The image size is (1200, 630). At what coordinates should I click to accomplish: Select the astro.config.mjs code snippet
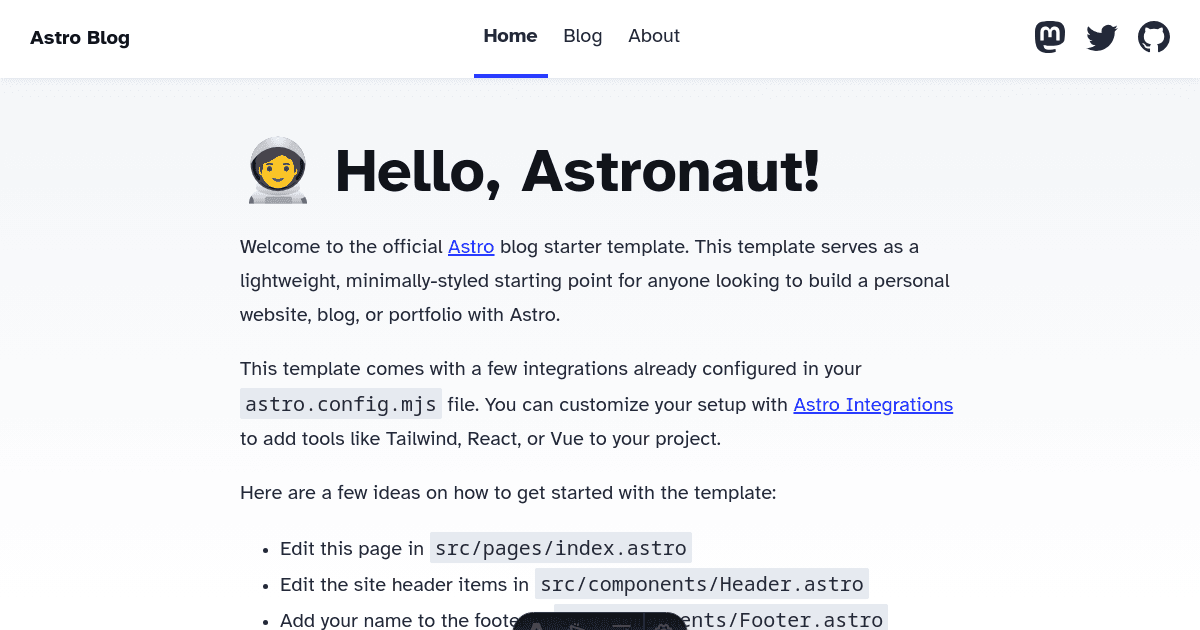click(340, 404)
